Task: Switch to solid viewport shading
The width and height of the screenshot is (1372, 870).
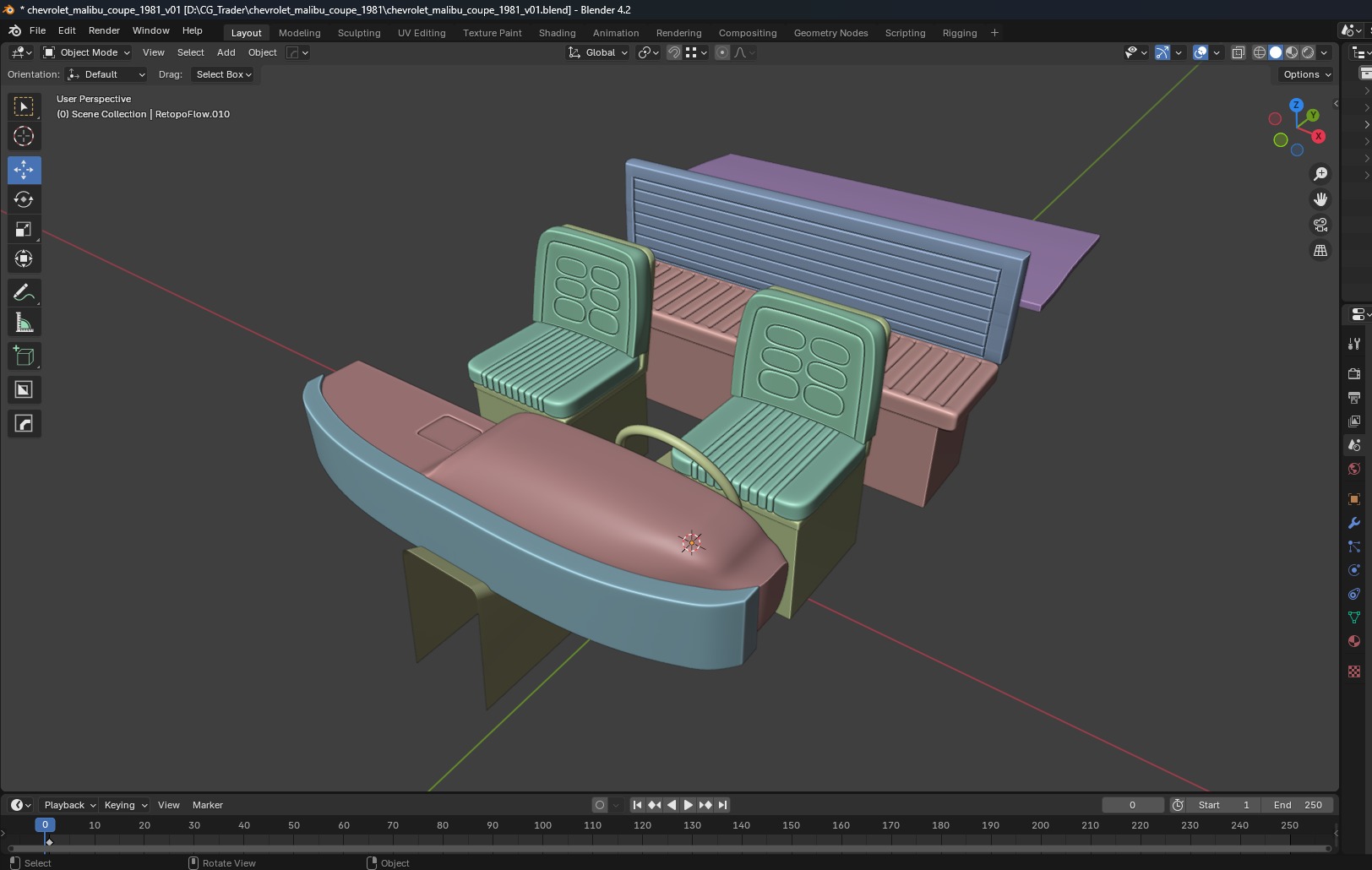Action: click(x=1276, y=52)
